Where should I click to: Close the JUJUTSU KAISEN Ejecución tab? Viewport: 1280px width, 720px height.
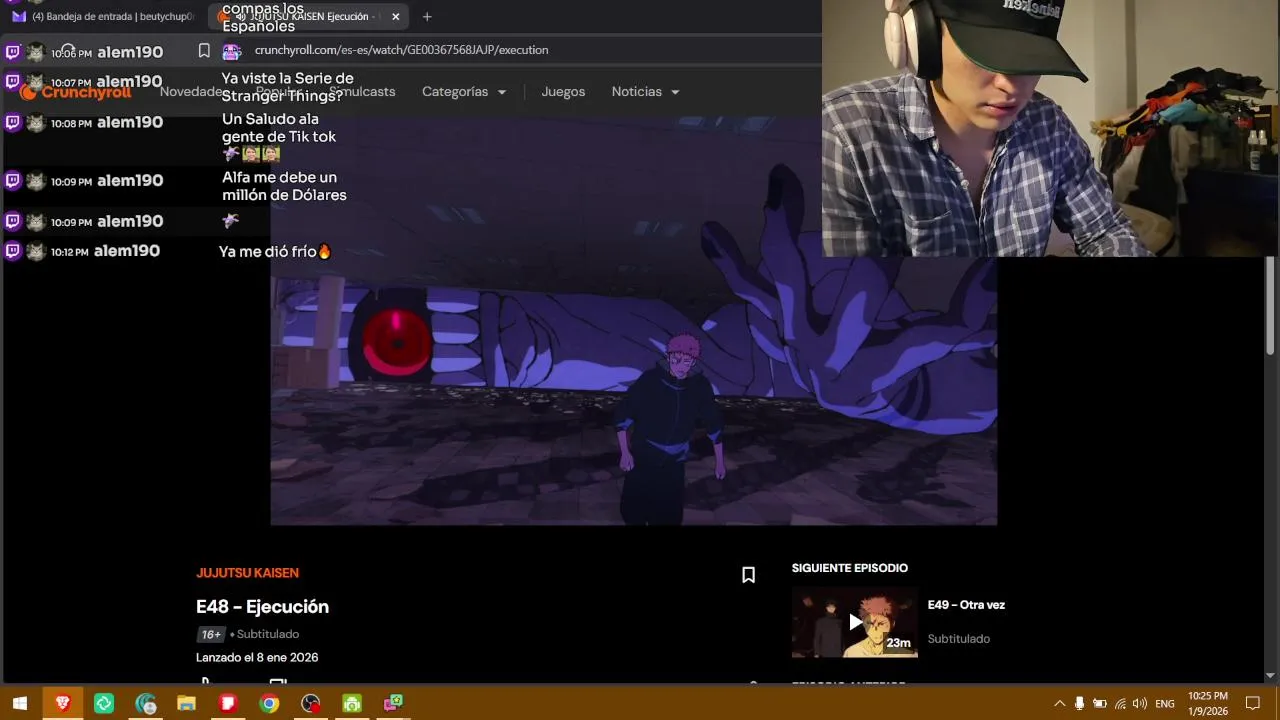coord(395,16)
